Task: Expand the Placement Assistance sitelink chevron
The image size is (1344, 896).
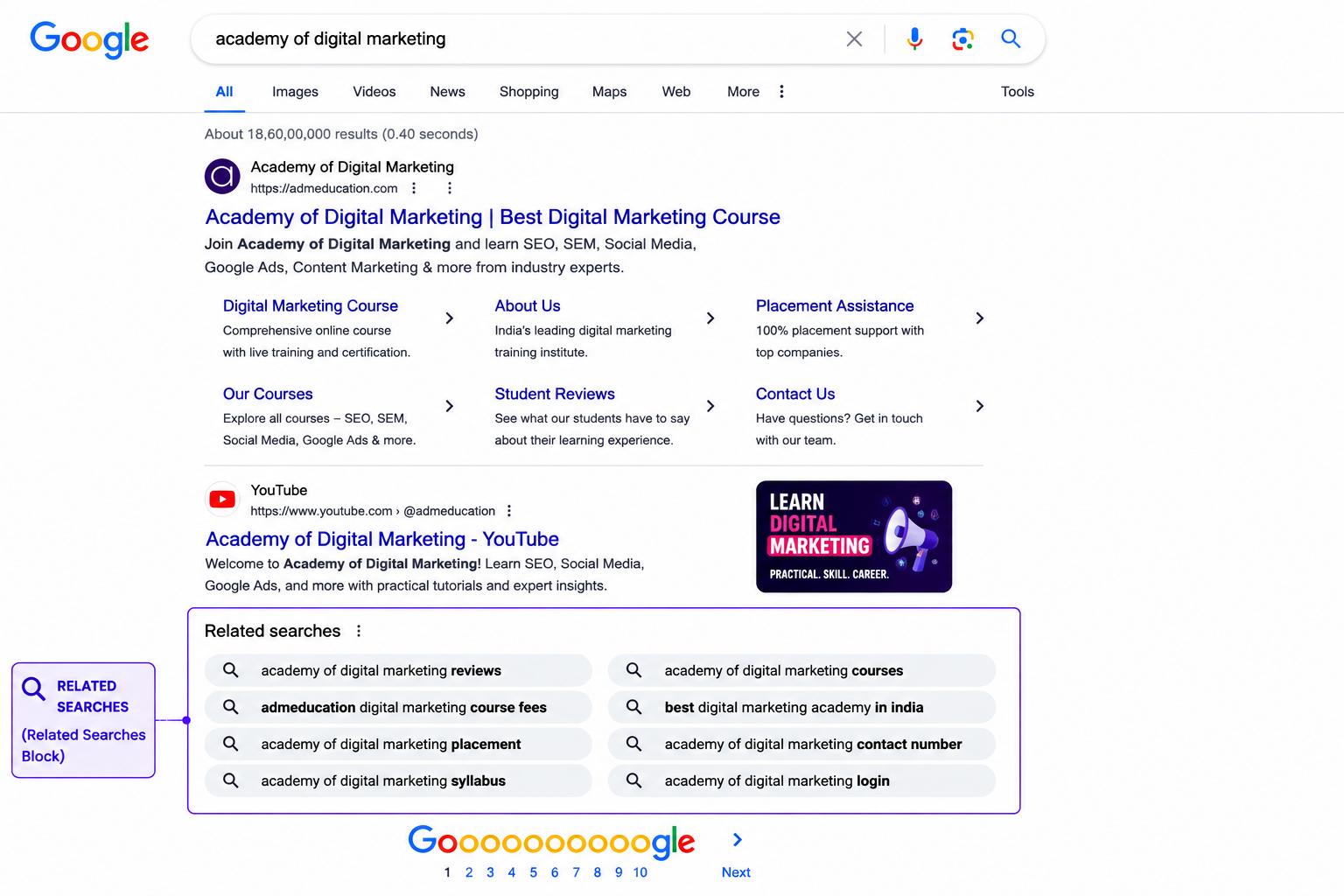Action: click(979, 318)
